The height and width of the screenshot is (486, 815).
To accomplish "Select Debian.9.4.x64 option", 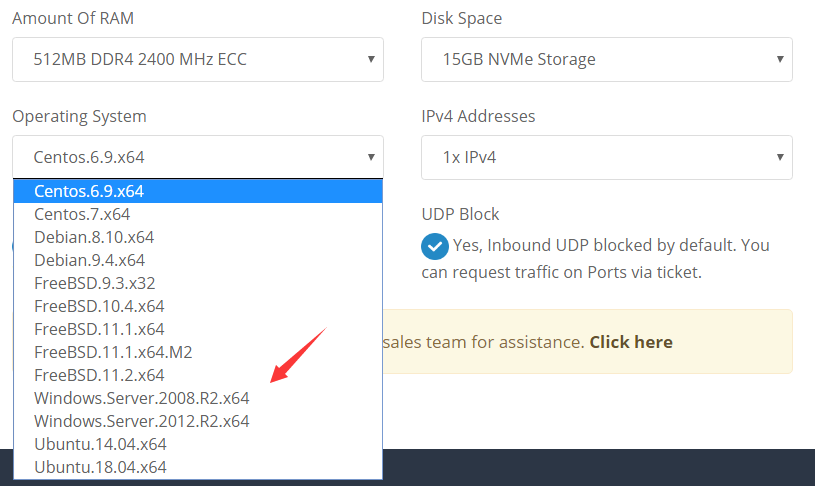I will click(198, 260).
